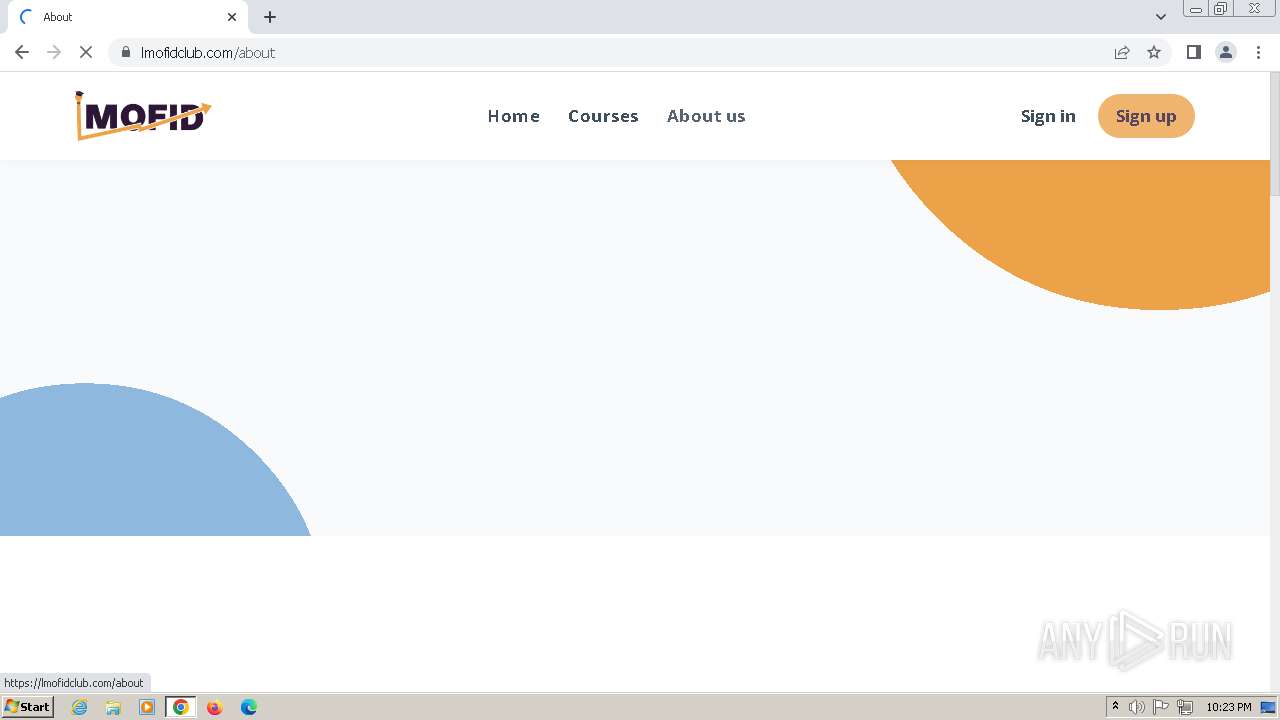Click the Sign up button
Viewport: 1280px width, 720px height.
[1146, 116]
